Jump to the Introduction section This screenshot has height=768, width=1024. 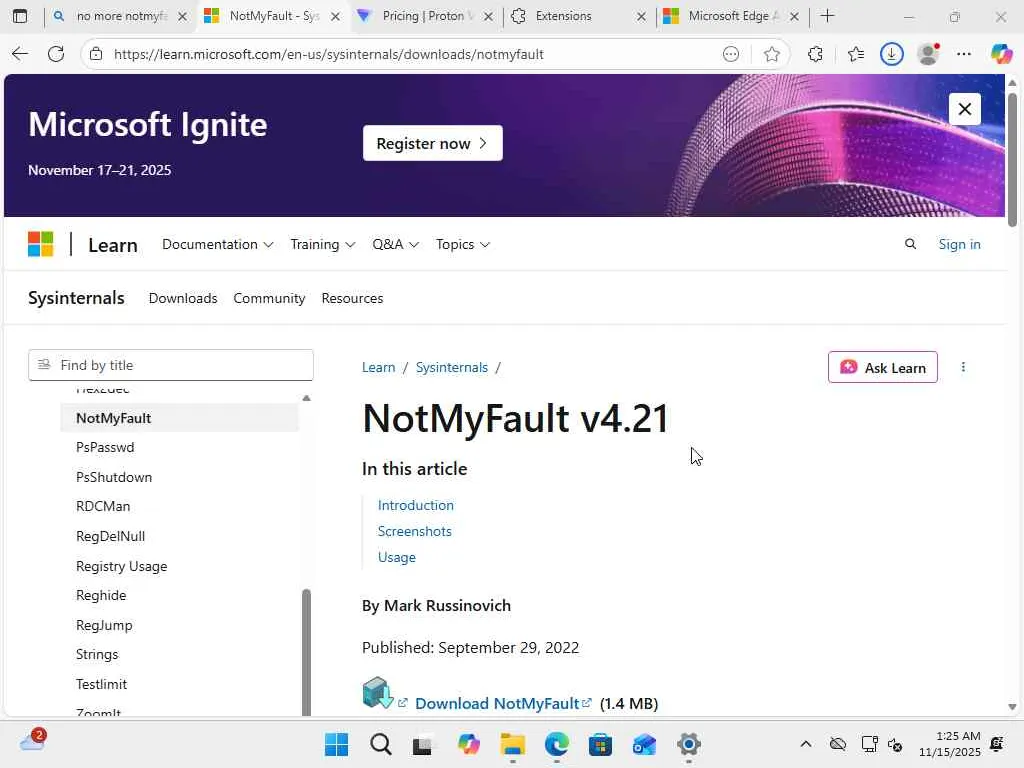pos(415,505)
